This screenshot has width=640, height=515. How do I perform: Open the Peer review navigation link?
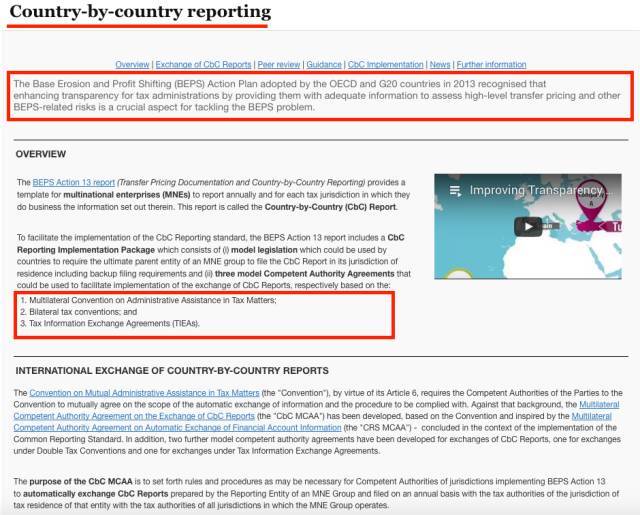(280, 64)
